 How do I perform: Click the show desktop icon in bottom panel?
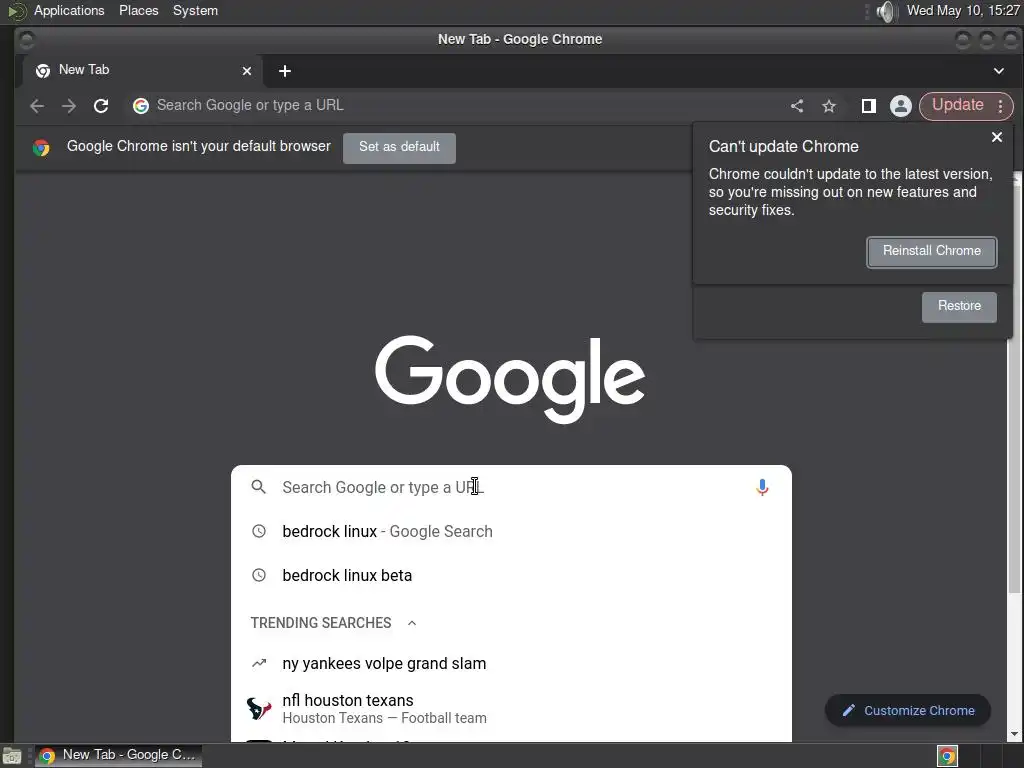(x=12, y=756)
